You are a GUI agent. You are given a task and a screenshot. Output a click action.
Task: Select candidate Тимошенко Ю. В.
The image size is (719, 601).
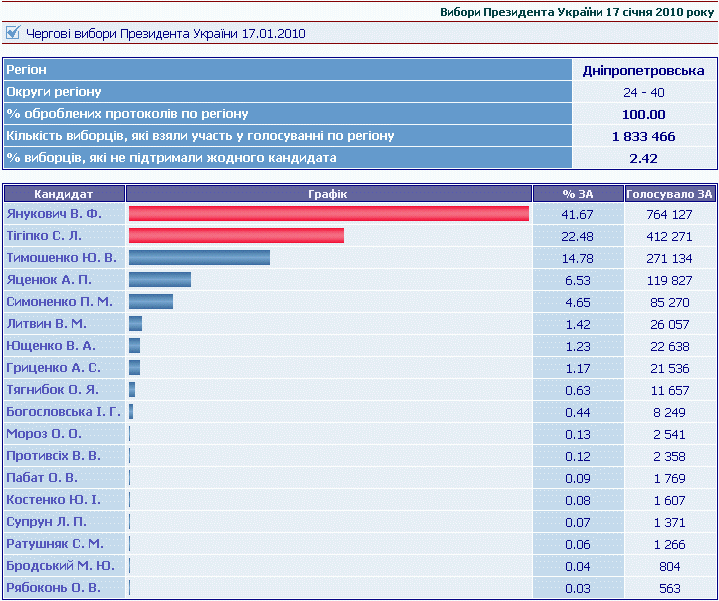[61, 258]
